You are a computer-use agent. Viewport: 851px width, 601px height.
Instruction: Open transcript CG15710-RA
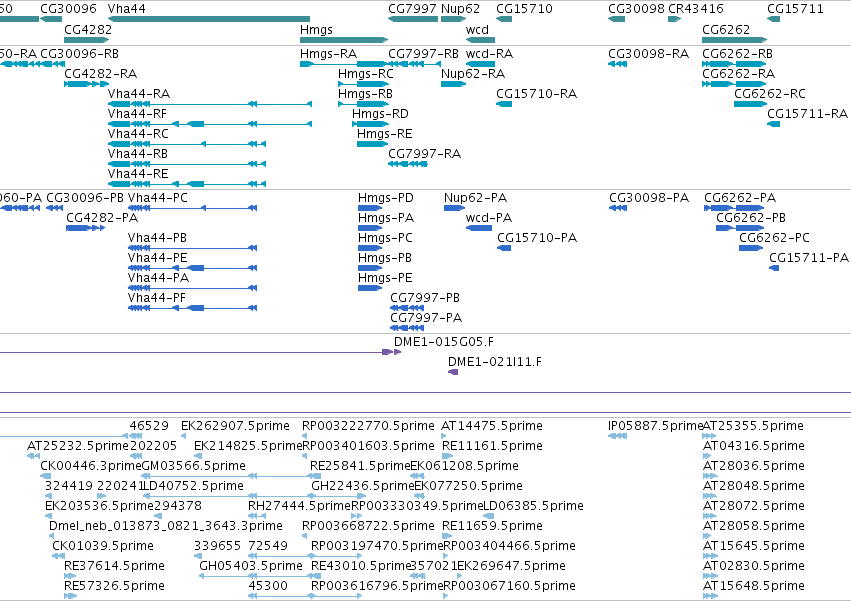click(x=504, y=104)
